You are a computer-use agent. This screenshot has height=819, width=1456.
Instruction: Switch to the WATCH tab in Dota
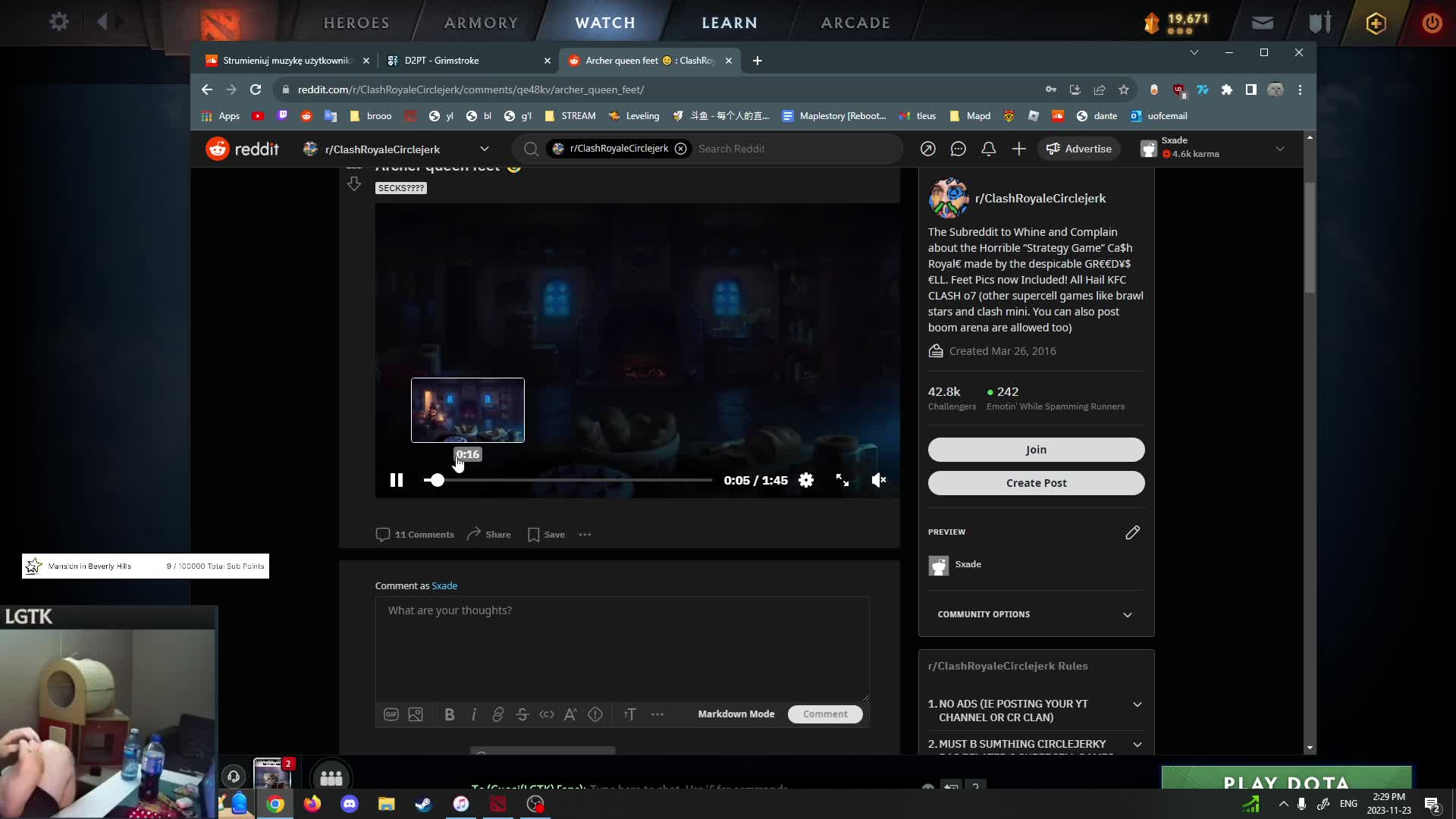pos(605,23)
